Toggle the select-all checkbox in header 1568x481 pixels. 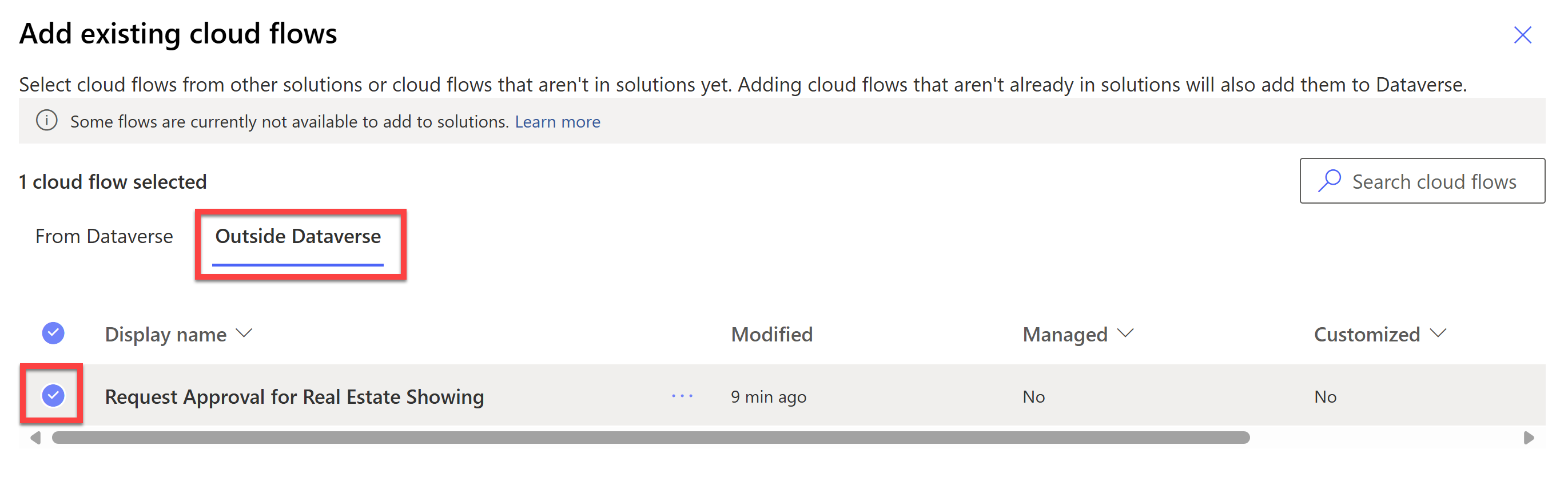point(53,333)
